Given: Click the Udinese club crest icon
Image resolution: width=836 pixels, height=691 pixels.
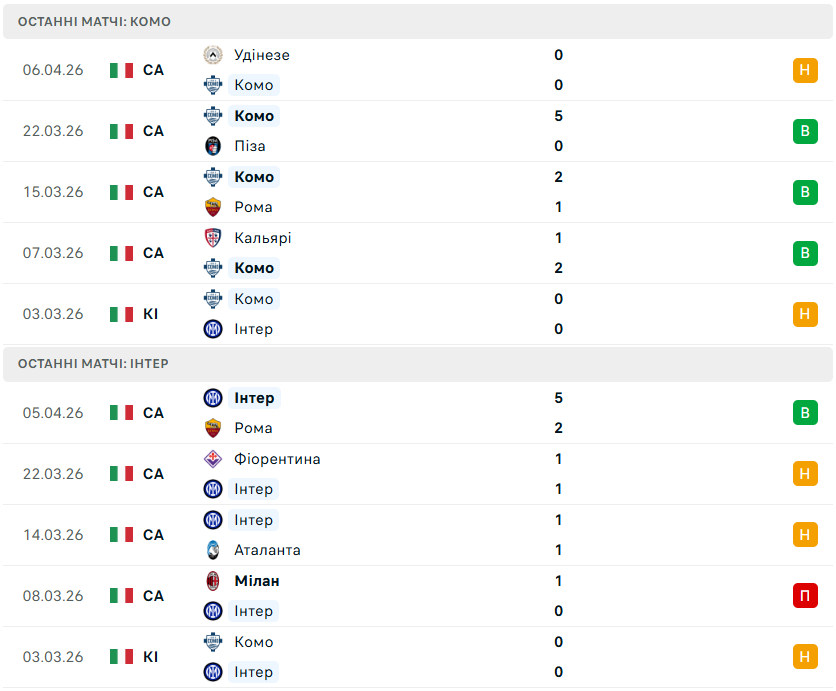Looking at the screenshot, I should [212, 55].
